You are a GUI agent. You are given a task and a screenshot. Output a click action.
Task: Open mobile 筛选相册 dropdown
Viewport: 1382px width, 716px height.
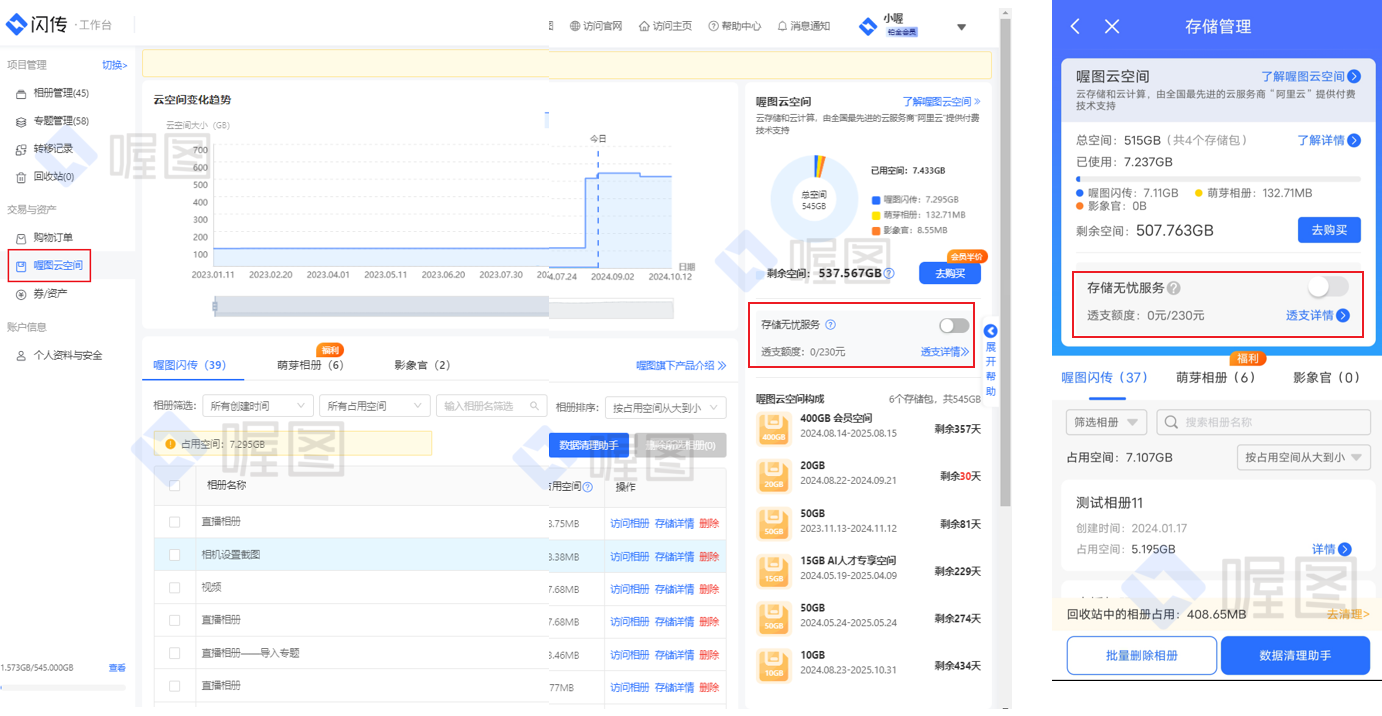1106,422
